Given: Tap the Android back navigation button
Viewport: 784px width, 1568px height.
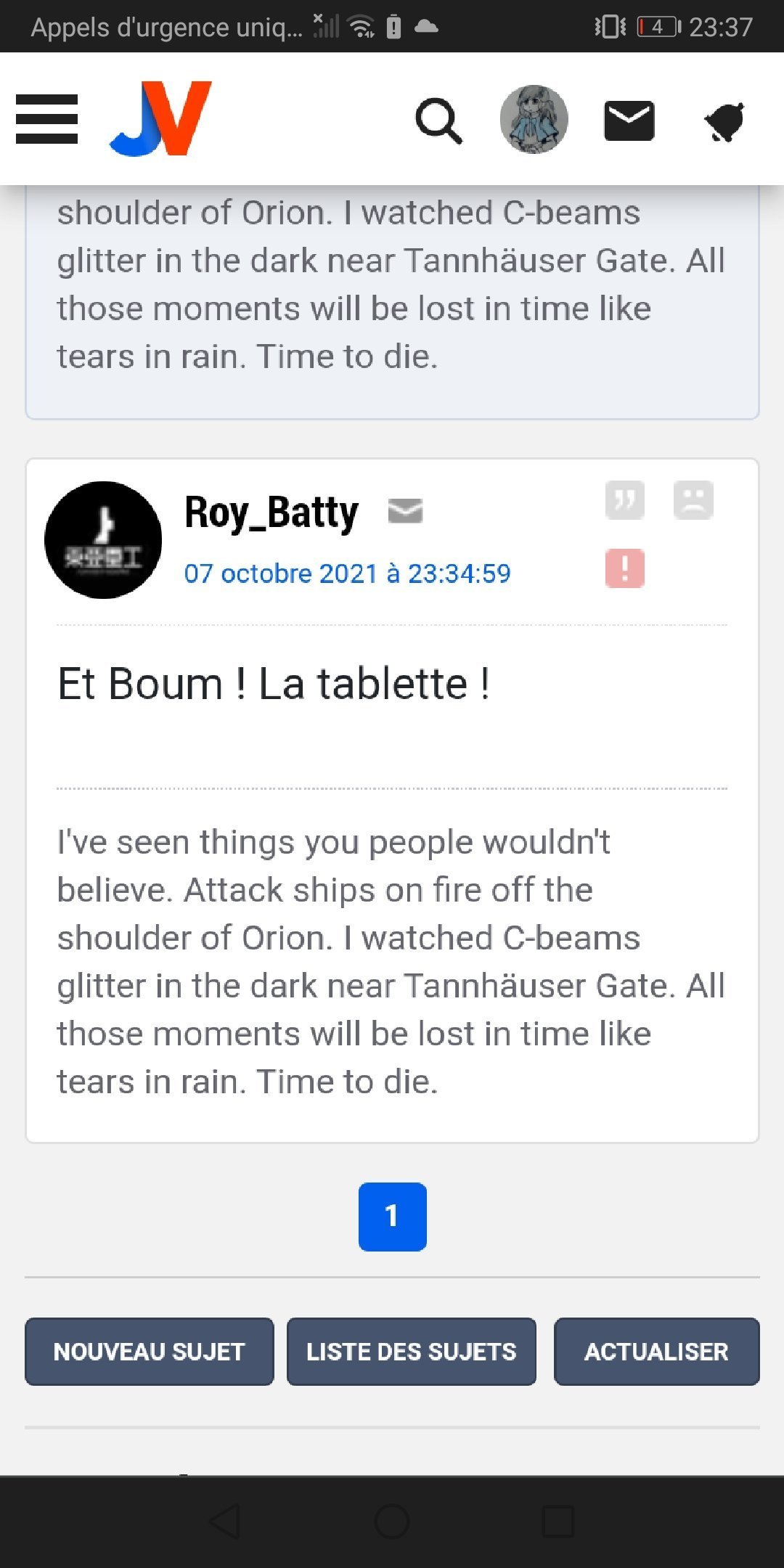Looking at the screenshot, I should [224, 1522].
